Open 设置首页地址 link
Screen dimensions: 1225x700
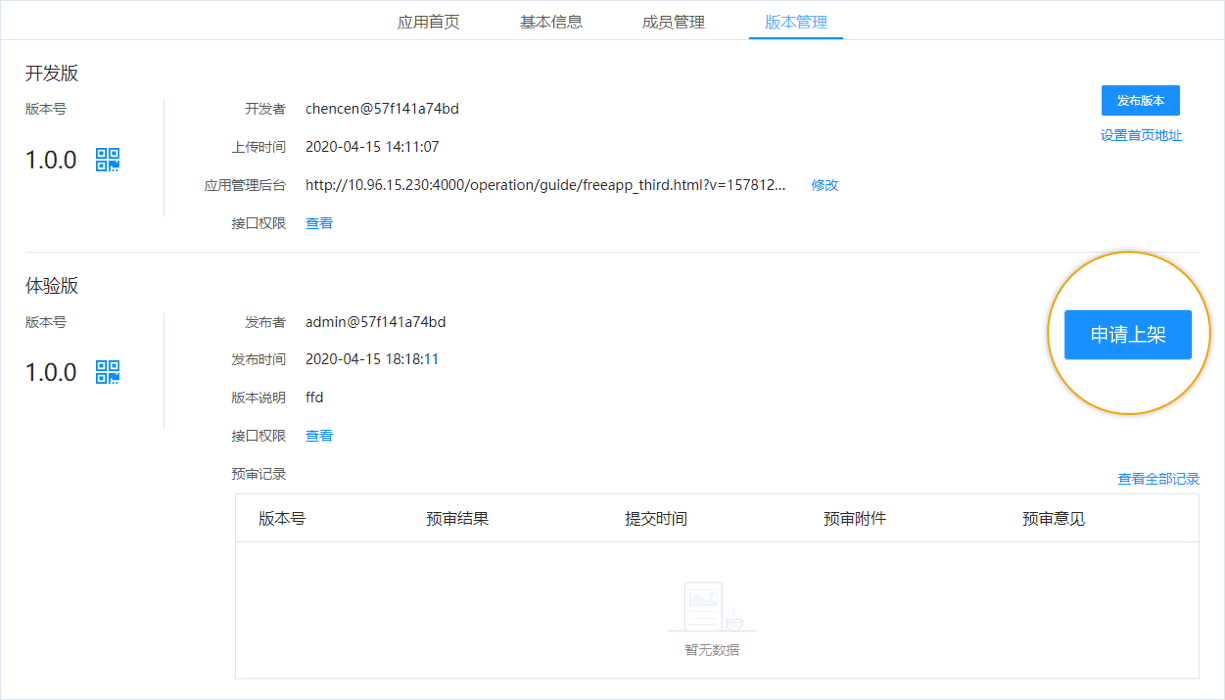1140,135
